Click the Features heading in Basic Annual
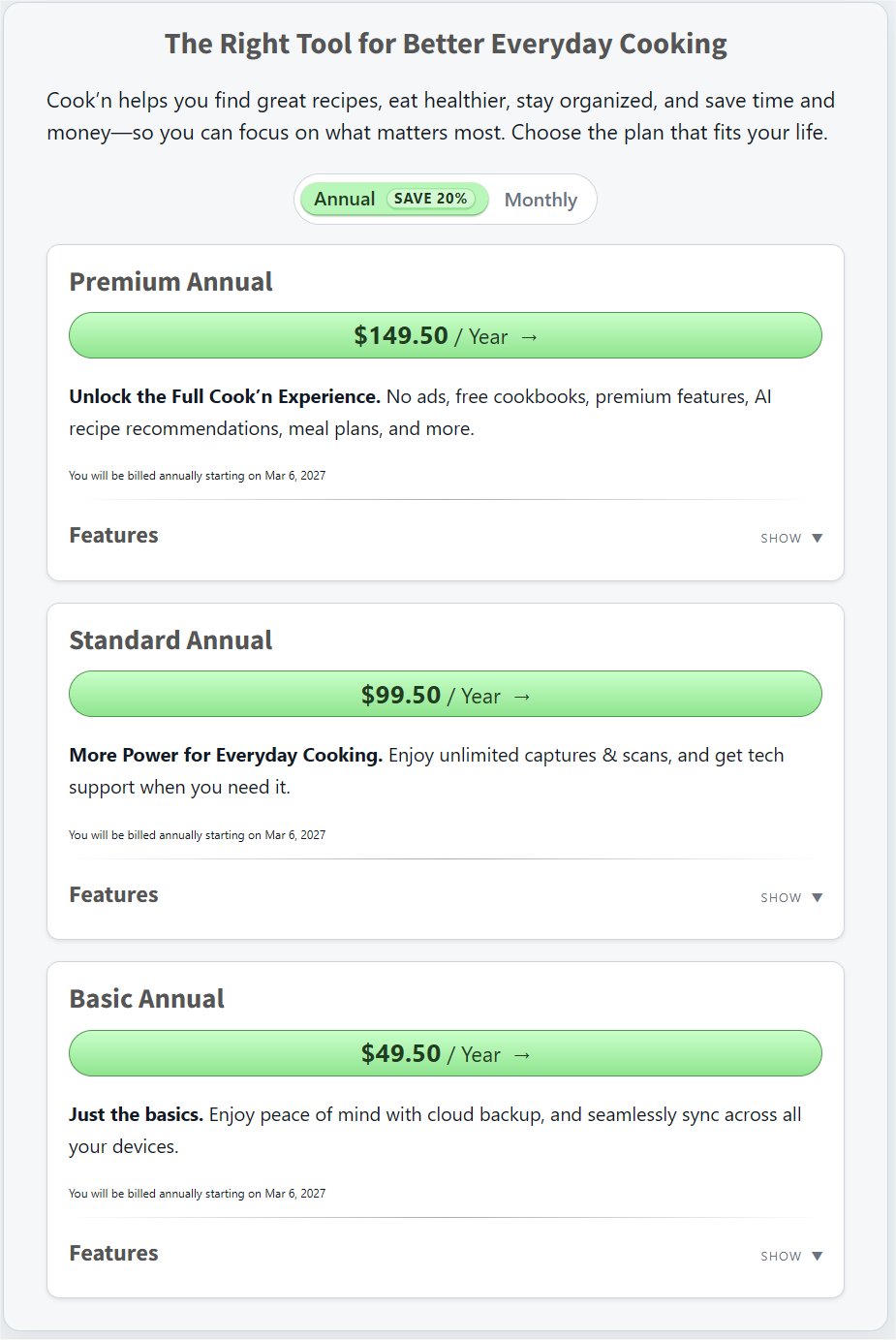This screenshot has width=896, height=1340. (113, 1254)
